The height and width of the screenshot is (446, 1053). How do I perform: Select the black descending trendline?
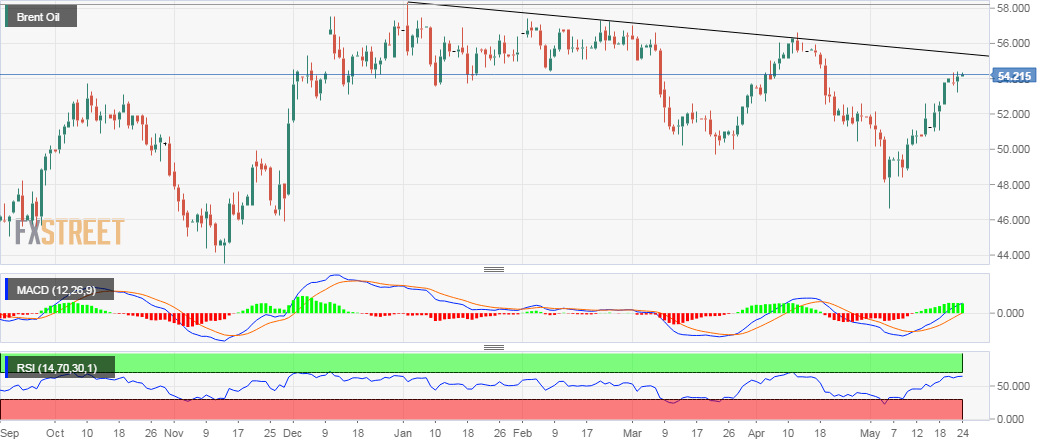coord(698,29)
